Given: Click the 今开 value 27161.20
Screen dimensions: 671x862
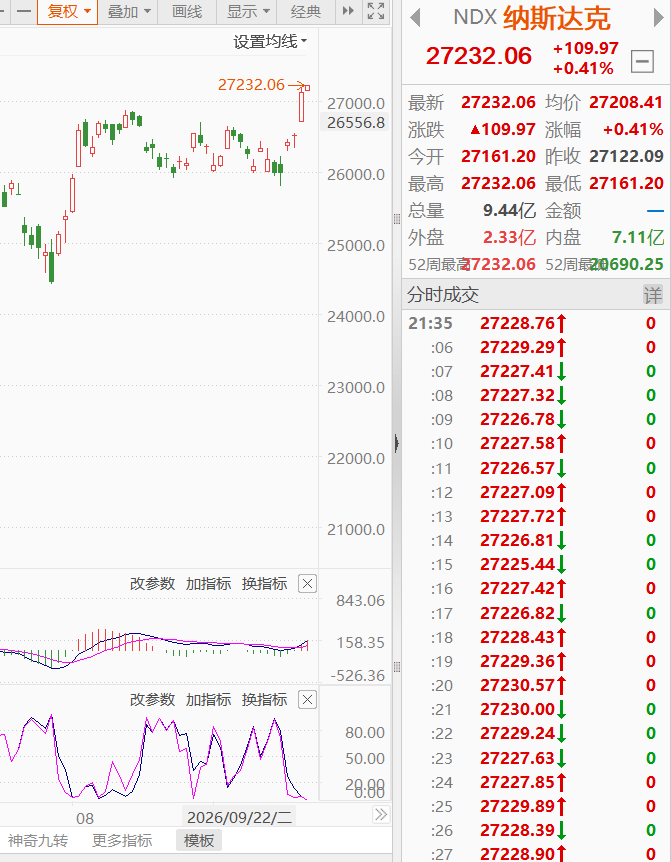Looking at the screenshot, I should pyautogui.click(x=498, y=157).
